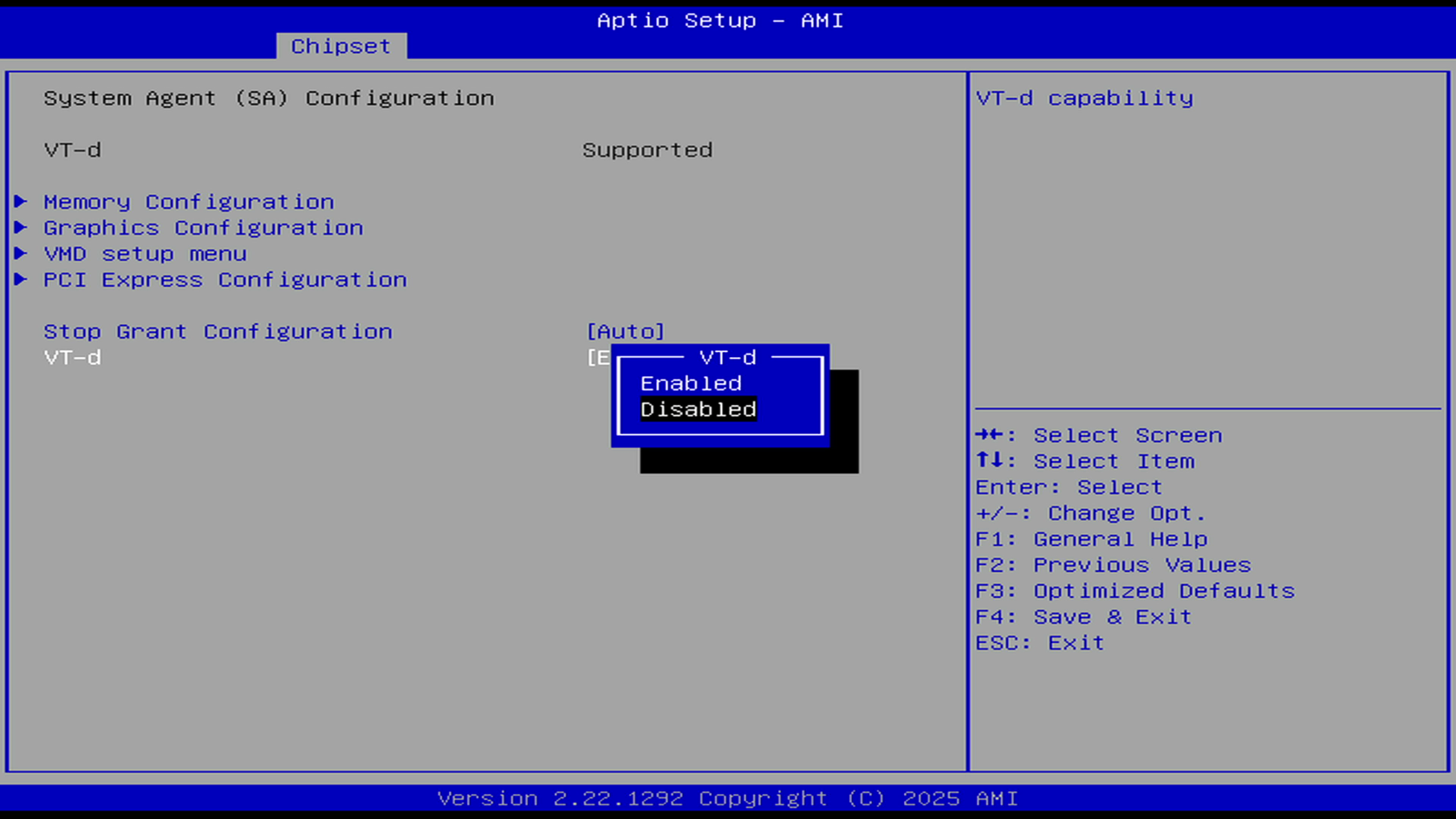Click the Select Screen key hint
The width and height of the screenshot is (1456, 819).
pos(1099,435)
